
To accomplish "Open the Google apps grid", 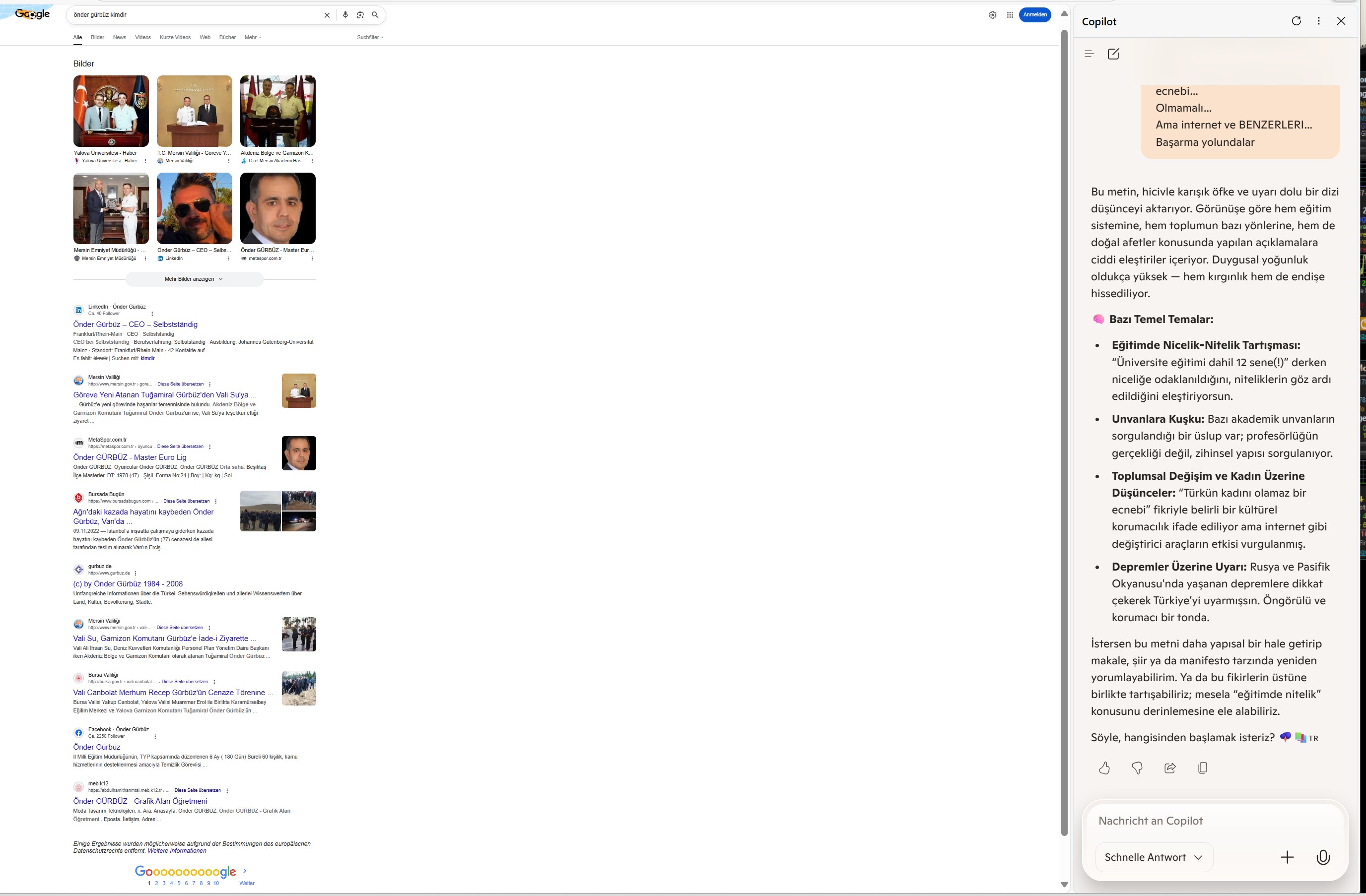I will [x=1010, y=15].
